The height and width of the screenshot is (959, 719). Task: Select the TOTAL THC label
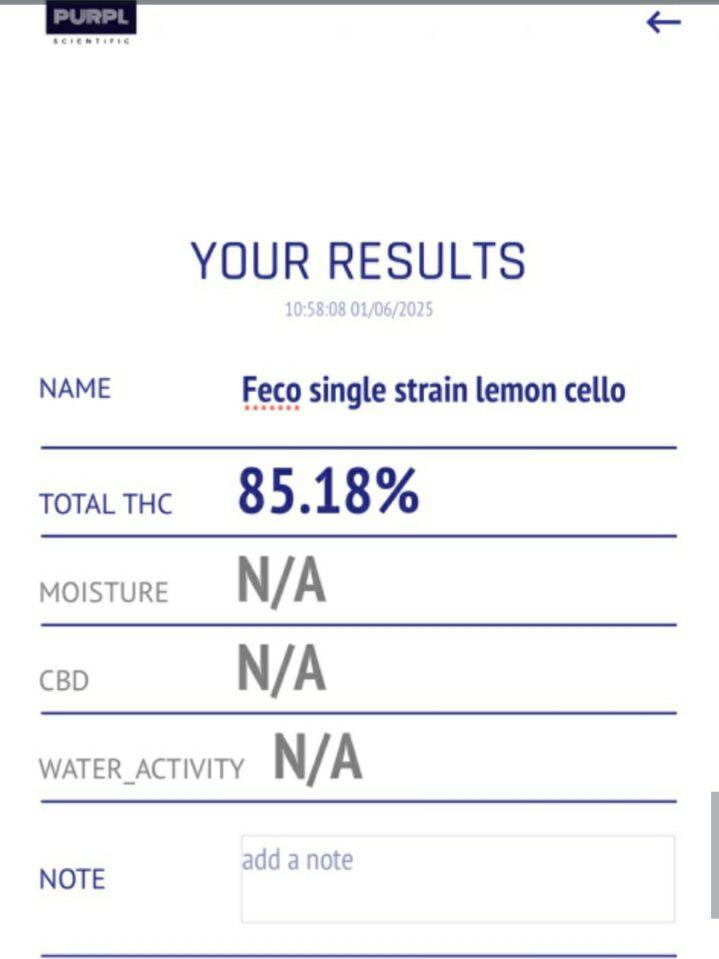pos(105,504)
